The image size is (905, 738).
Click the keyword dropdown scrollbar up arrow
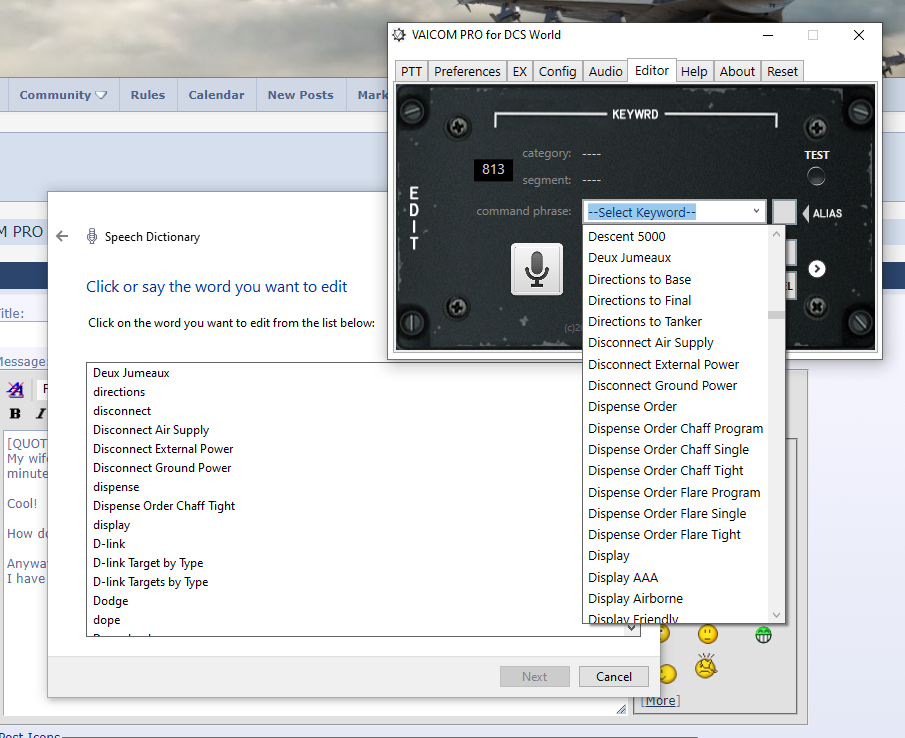pyautogui.click(x=776, y=234)
